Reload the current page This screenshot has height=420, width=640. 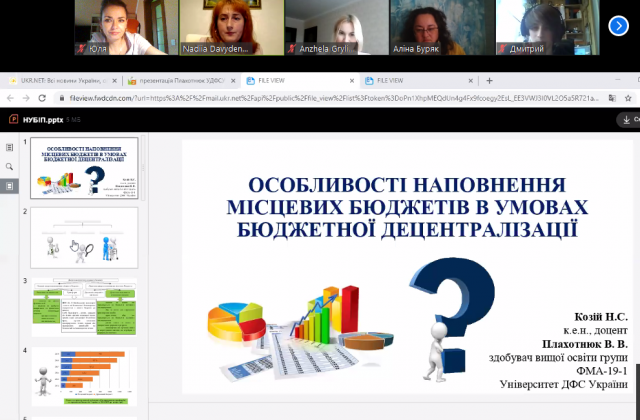[x=42, y=98]
